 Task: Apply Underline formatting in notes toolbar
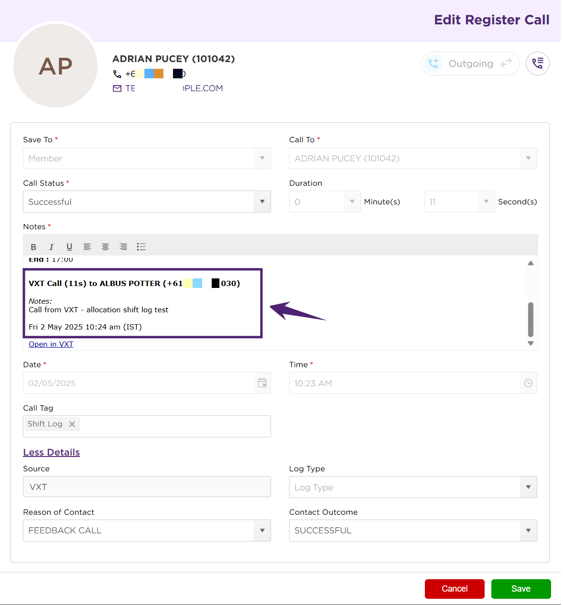pyautogui.click(x=69, y=247)
